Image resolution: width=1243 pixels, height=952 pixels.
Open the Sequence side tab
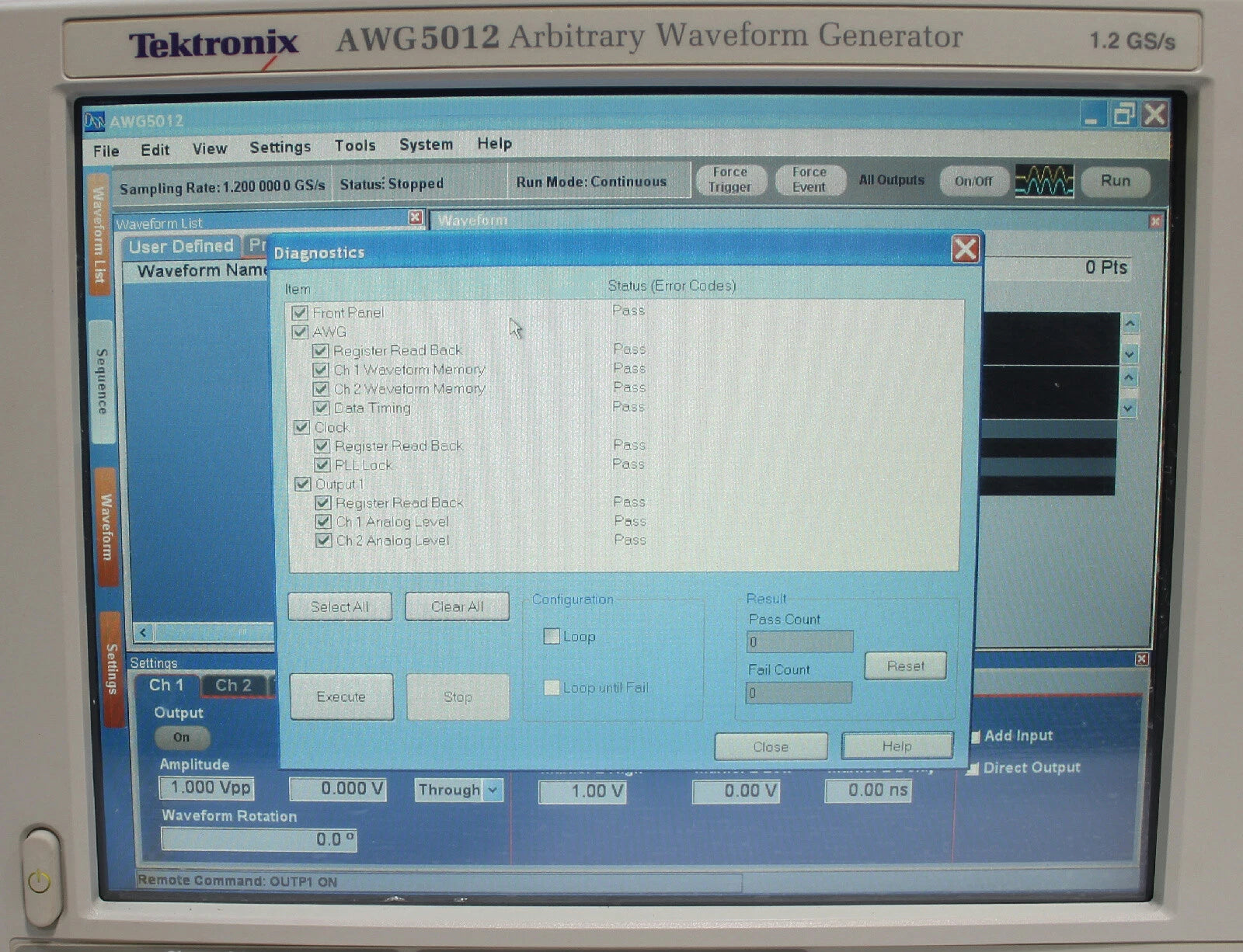[x=102, y=381]
